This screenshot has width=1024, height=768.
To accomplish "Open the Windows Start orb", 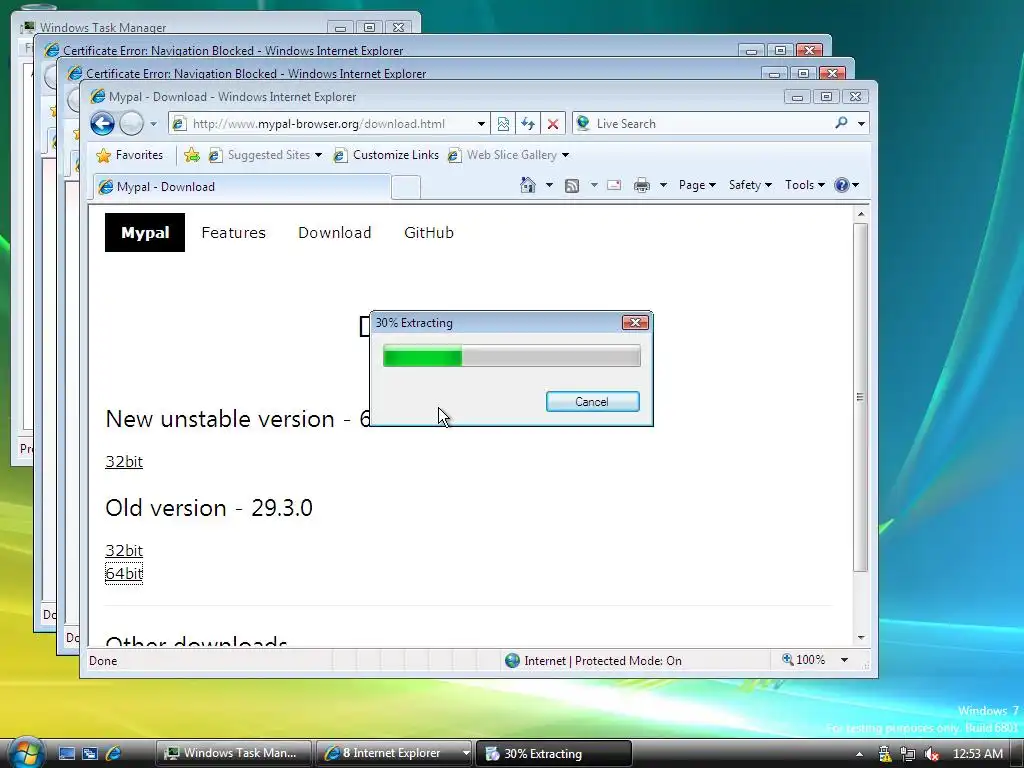I will [25, 752].
